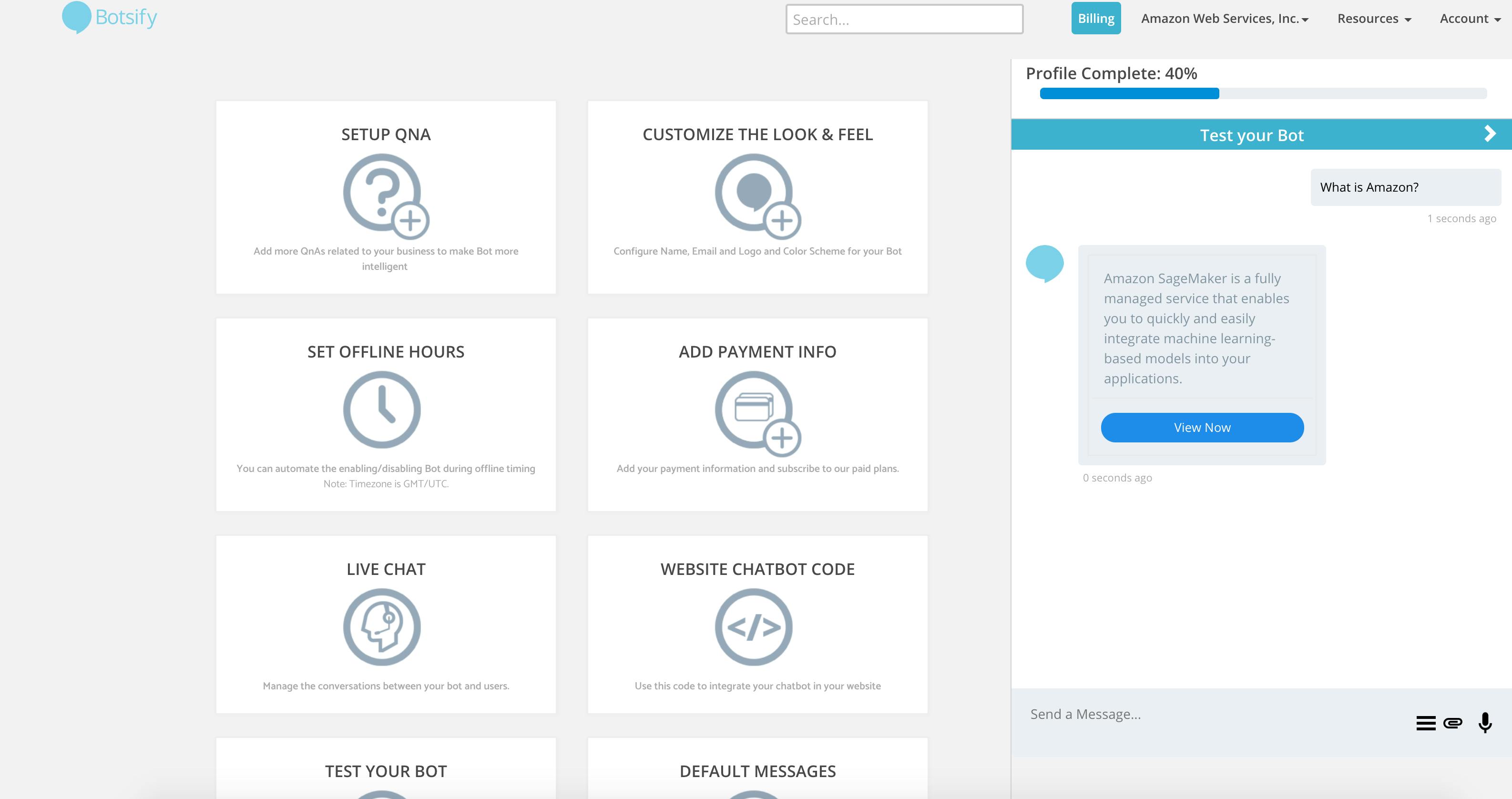
Task: Click "You can automate the enabling/disabling" text
Action: [x=386, y=469]
